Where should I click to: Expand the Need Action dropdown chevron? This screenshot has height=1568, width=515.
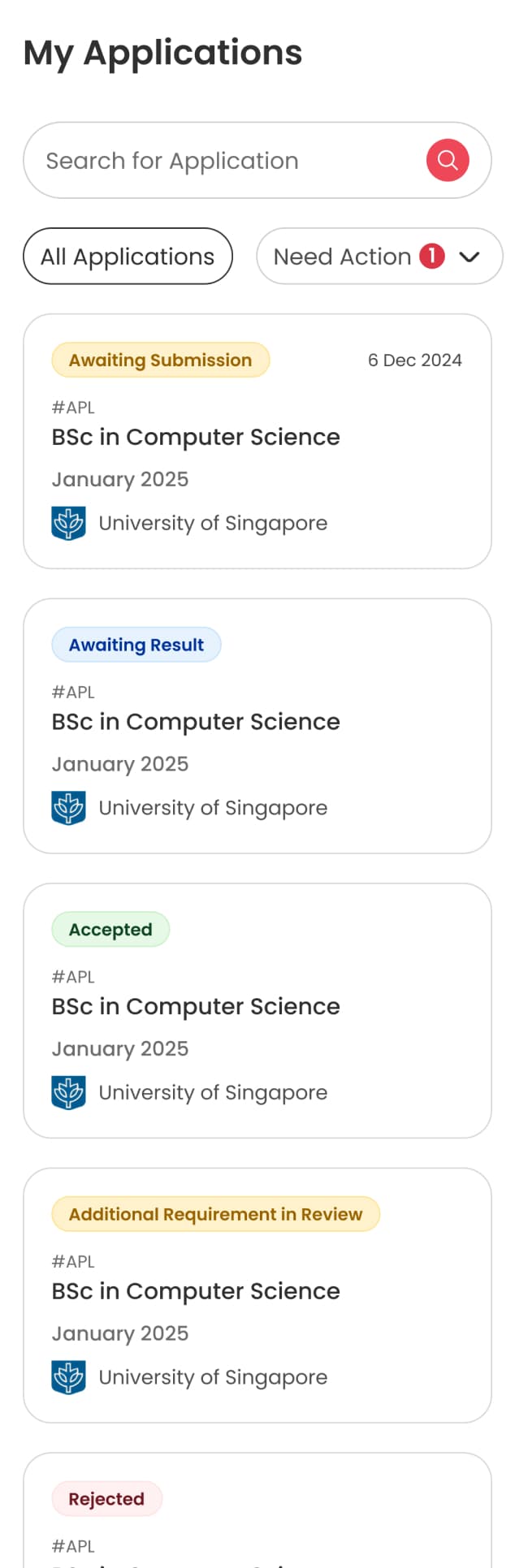pos(470,257)
